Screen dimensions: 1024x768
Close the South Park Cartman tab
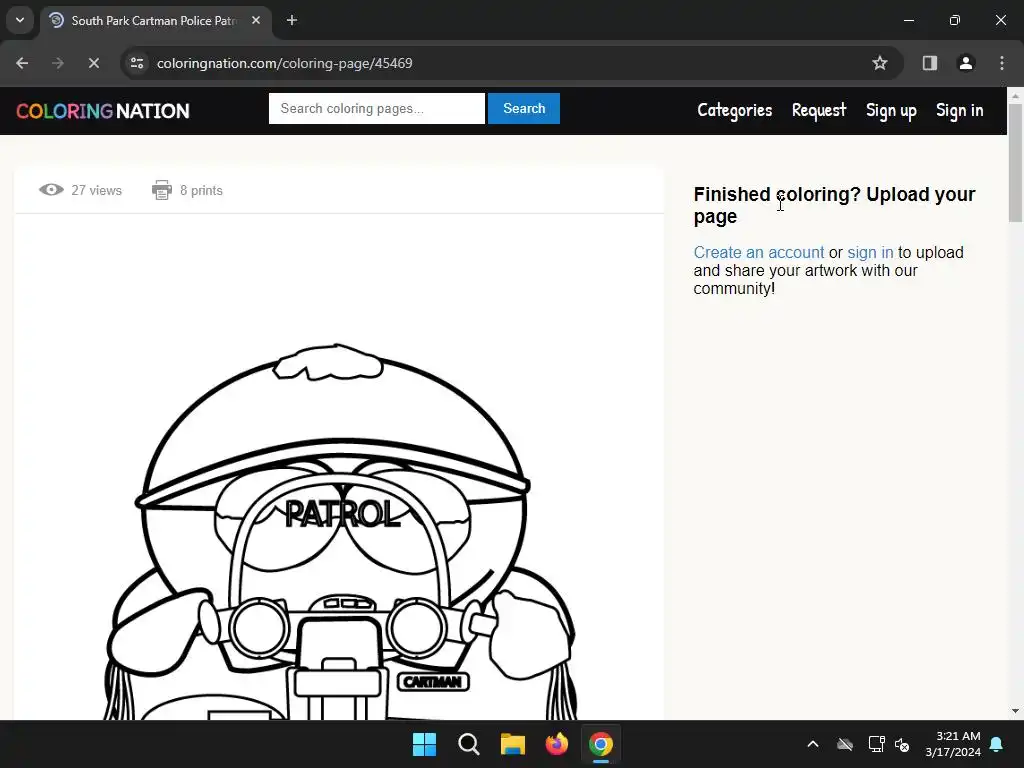coord(256,20)
